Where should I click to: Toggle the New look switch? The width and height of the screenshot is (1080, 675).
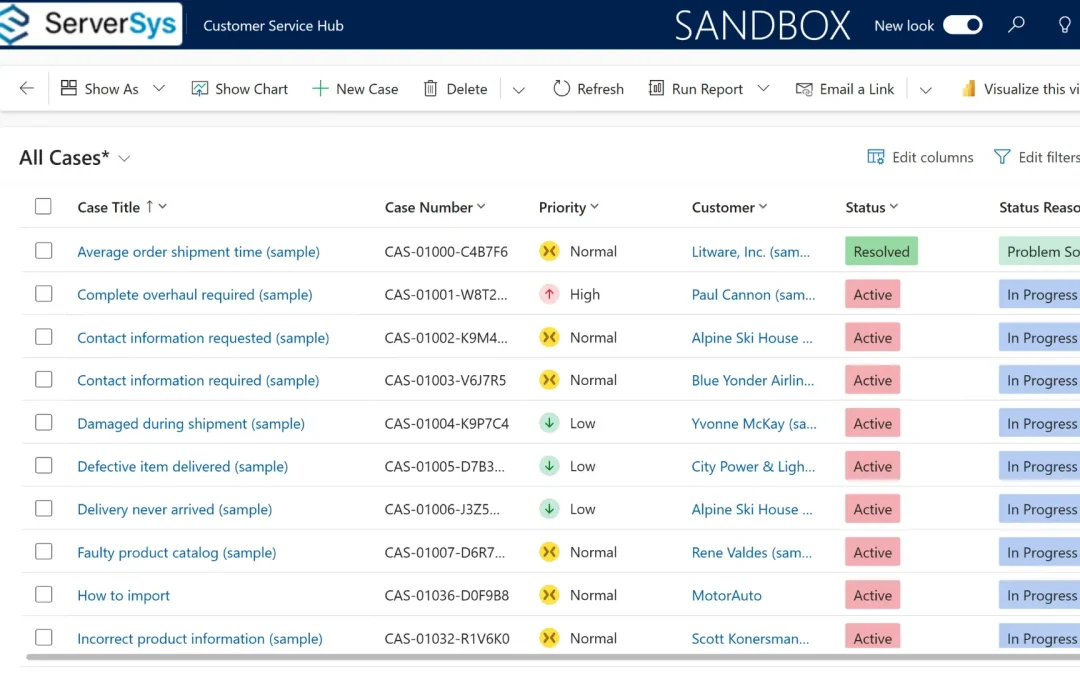pos(962,25)
